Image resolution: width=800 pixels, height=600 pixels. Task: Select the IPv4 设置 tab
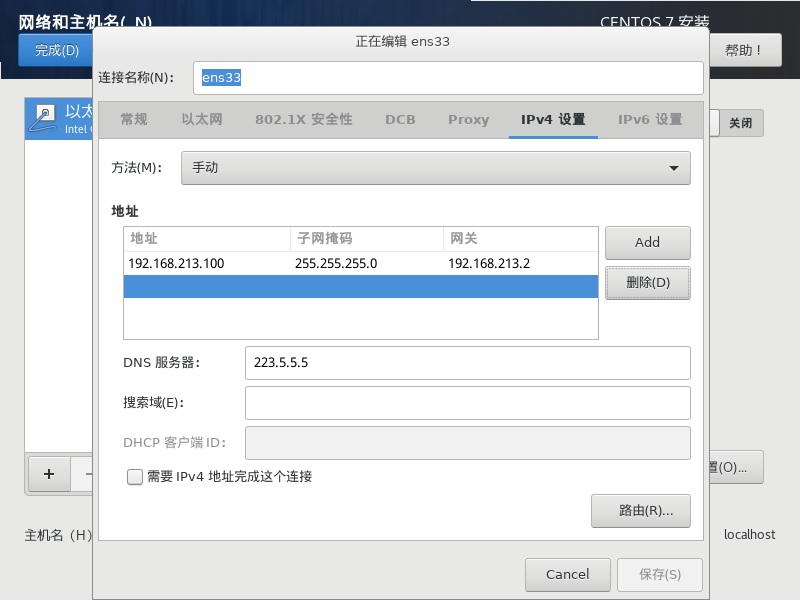pos(553,119)
